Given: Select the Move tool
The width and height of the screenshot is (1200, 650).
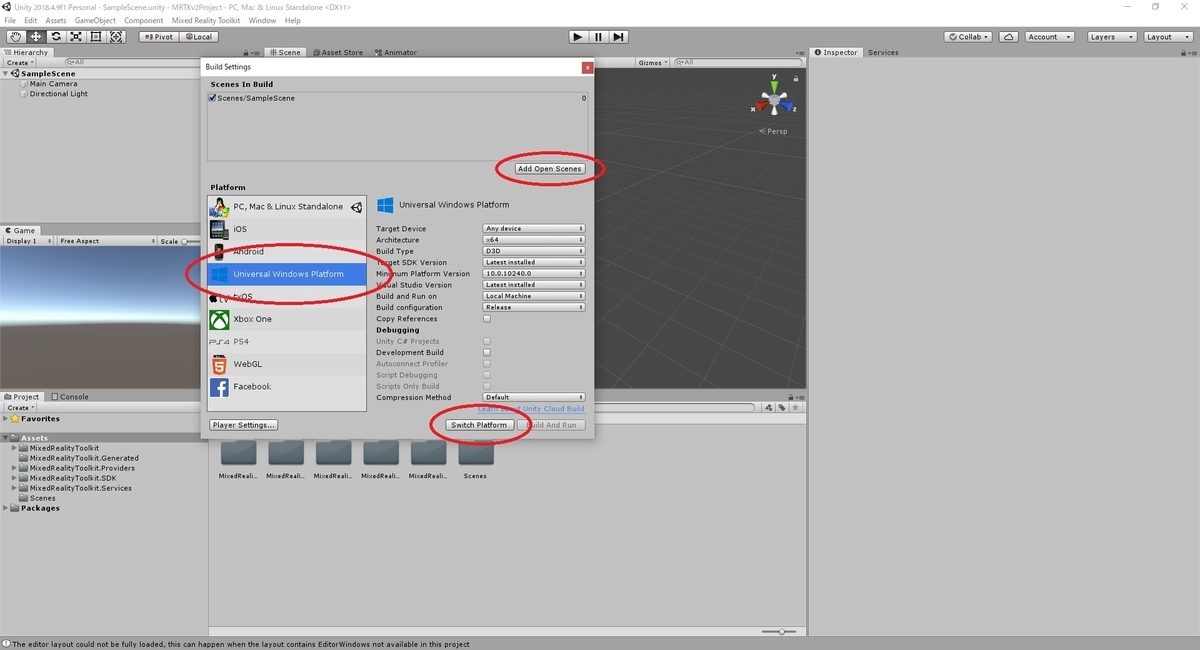Looking at the screenshot, I should (x=35, y=37).
